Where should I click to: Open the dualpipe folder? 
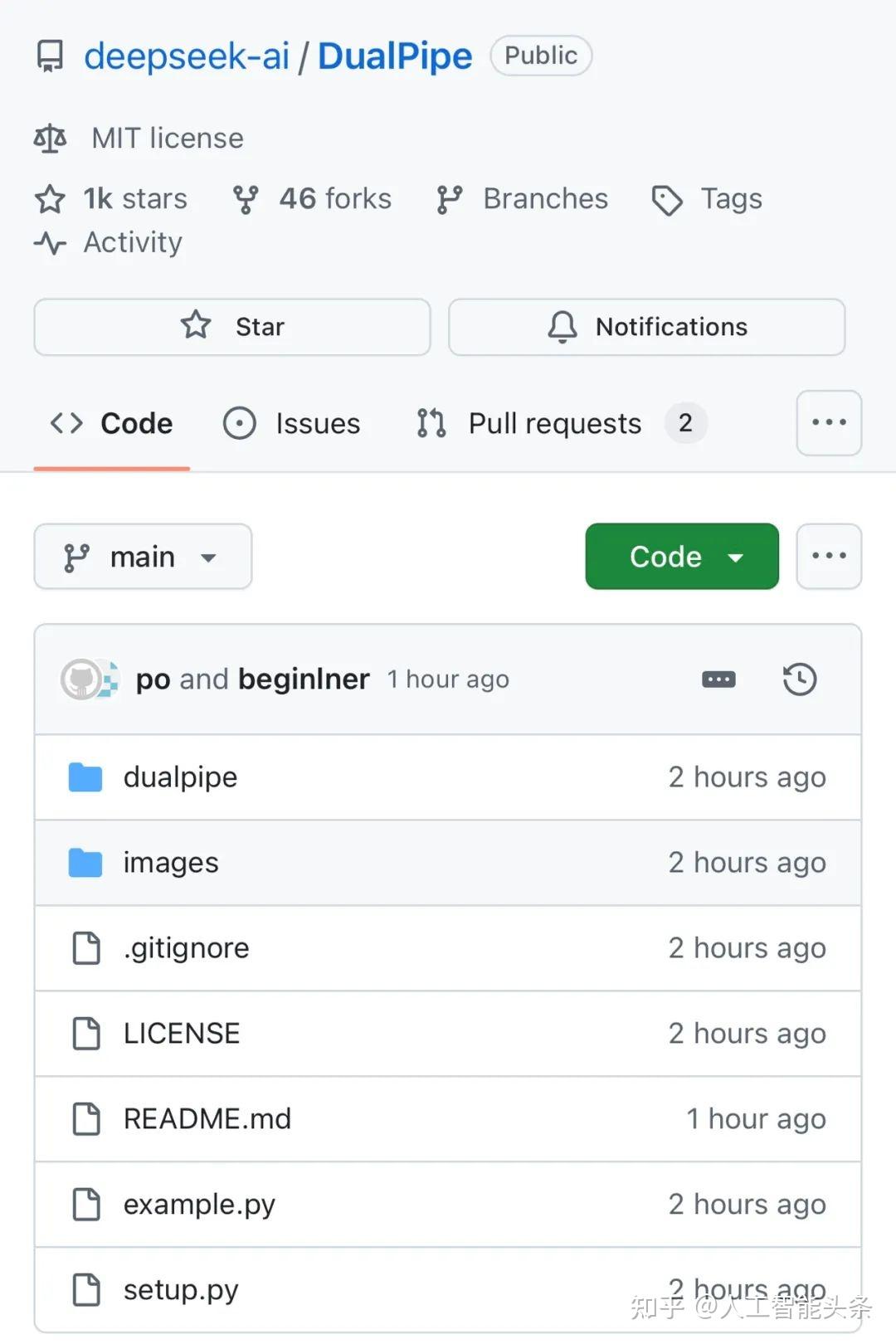(x=180, y=777)
